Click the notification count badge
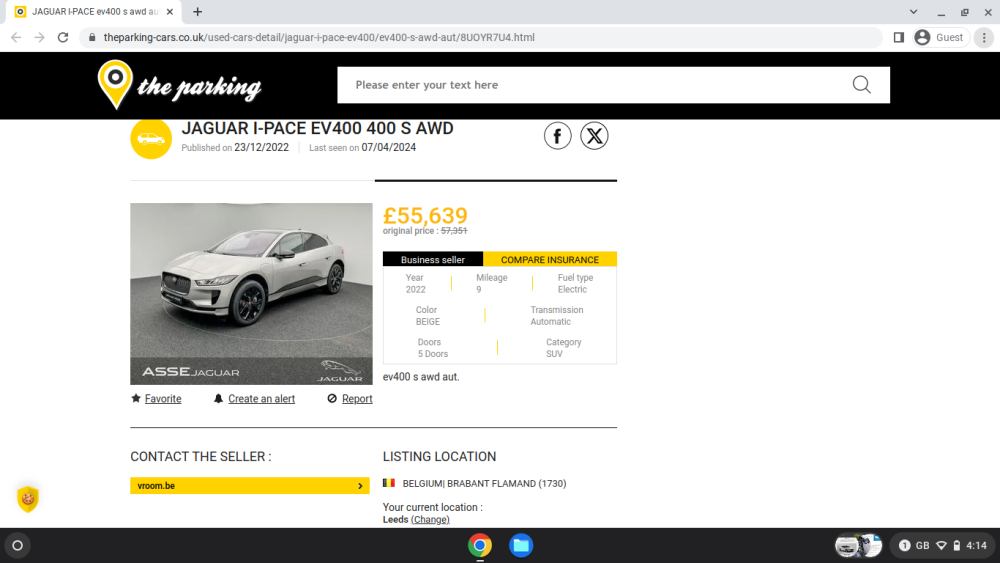Image resolution: width=1000 pixels, height=563 pixels. (904, 546)
